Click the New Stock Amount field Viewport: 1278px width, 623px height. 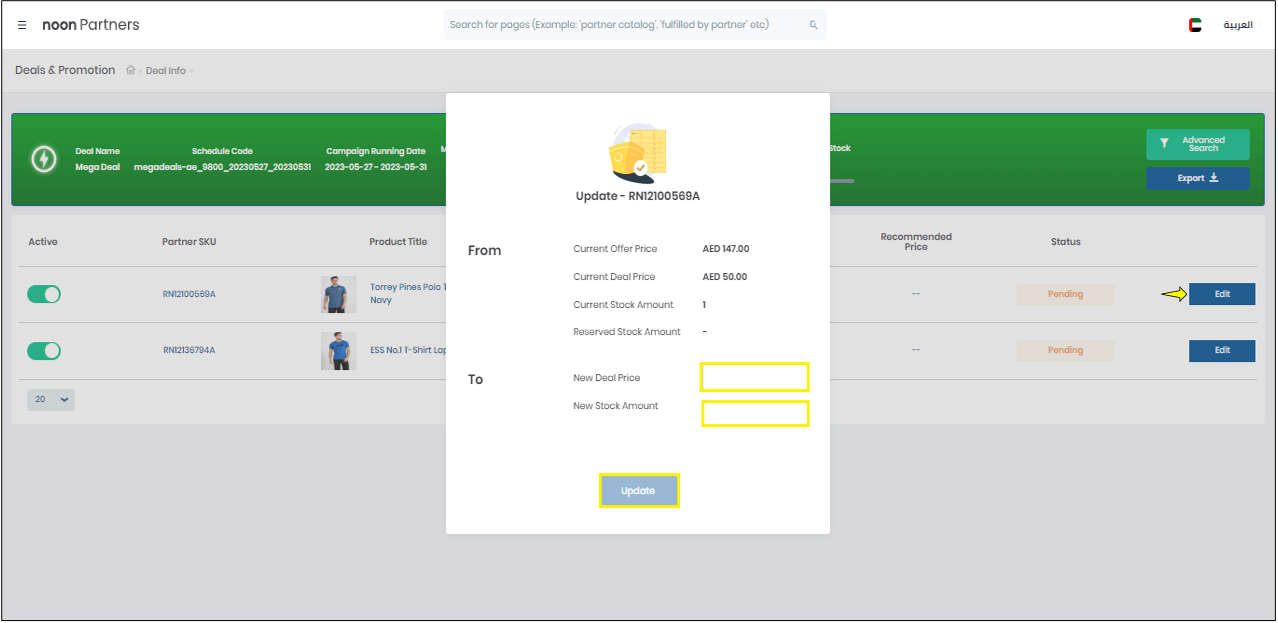755,413
